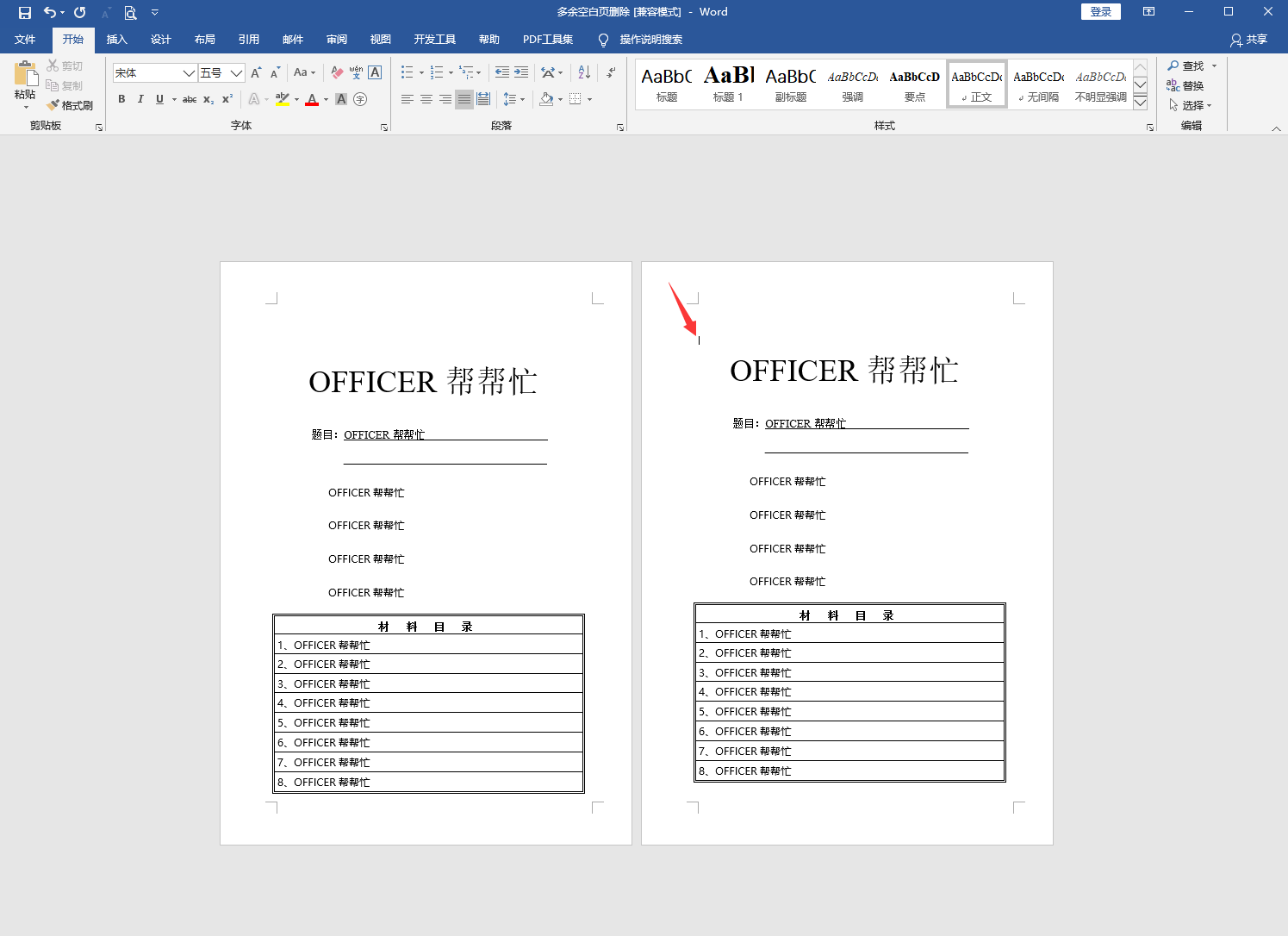Apply the 标题 1 heading style
Viewport: 1288px width, 936px height.
(728, 84)
